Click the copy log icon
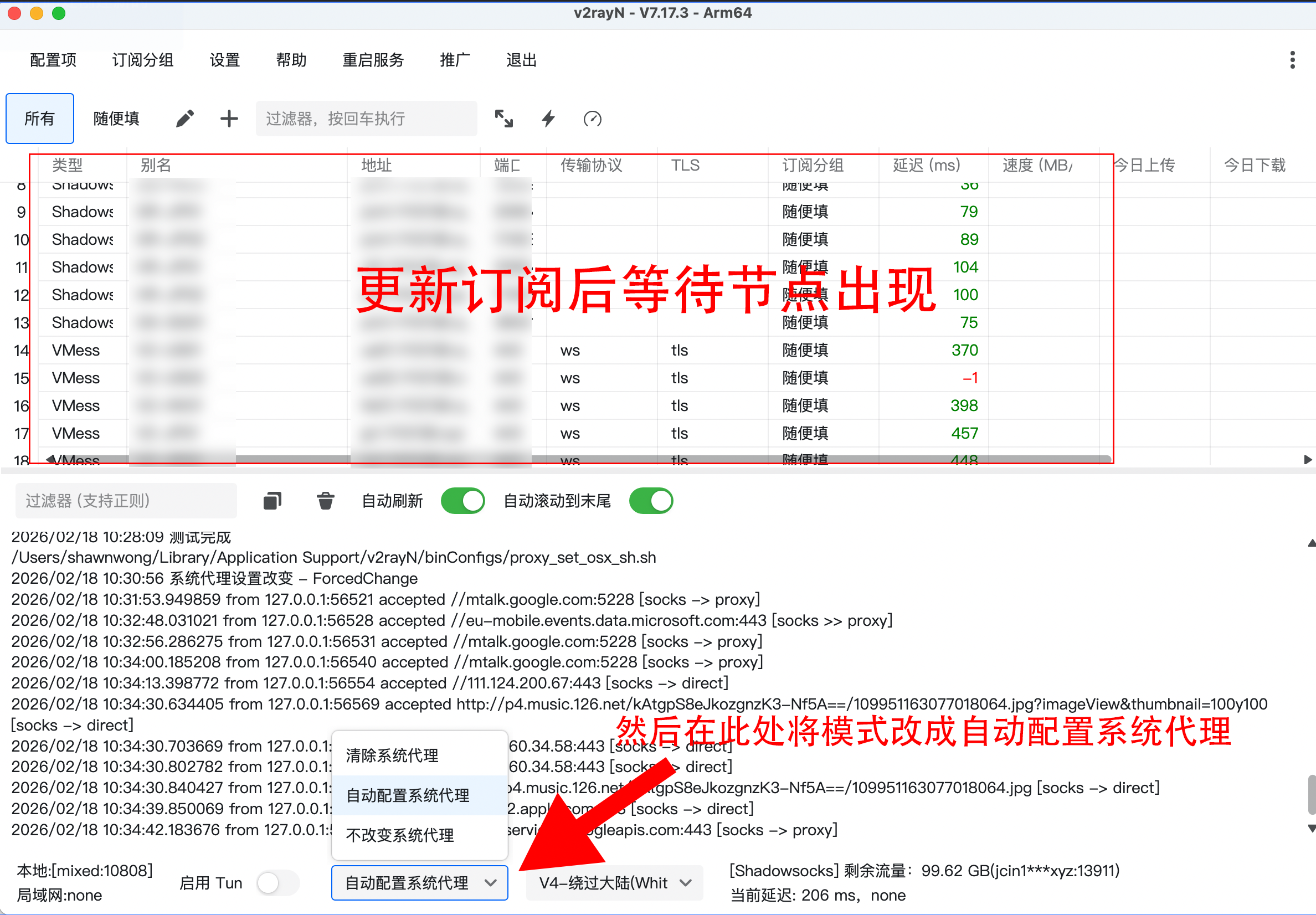This screenshot has width=1316, height=915. point(273,501)
